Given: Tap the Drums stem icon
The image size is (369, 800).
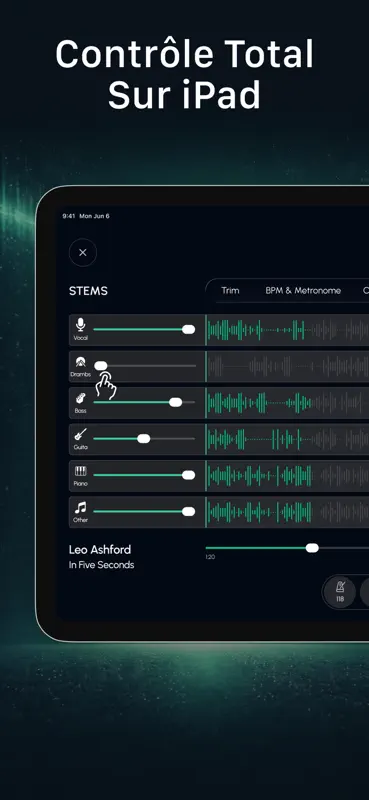Looking at the screenshot, I should point(81,362).
